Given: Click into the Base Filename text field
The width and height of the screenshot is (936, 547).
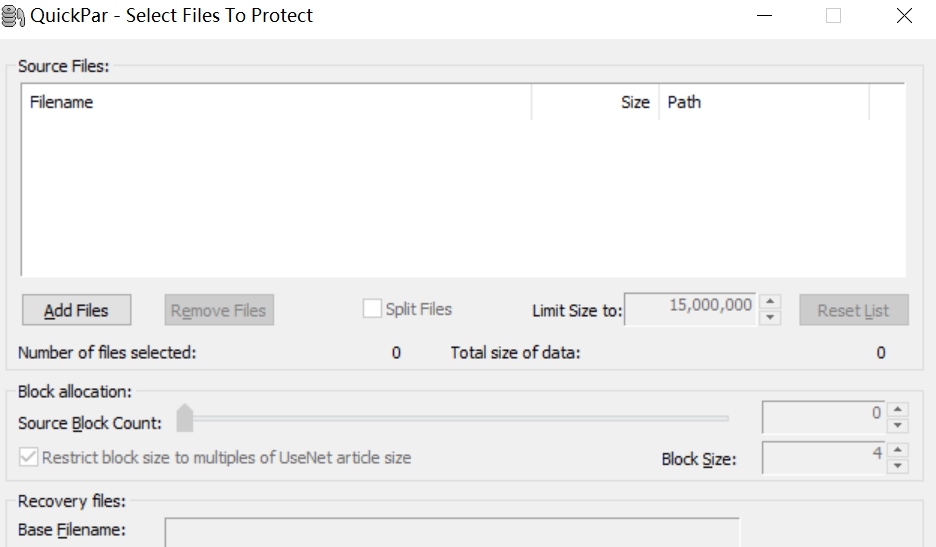Looking at the screenshot, I should click(452, 532).
